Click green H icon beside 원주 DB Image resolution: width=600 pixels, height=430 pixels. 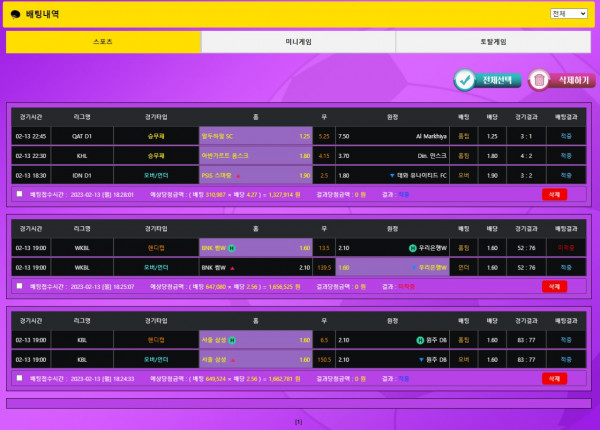point(420,340)
